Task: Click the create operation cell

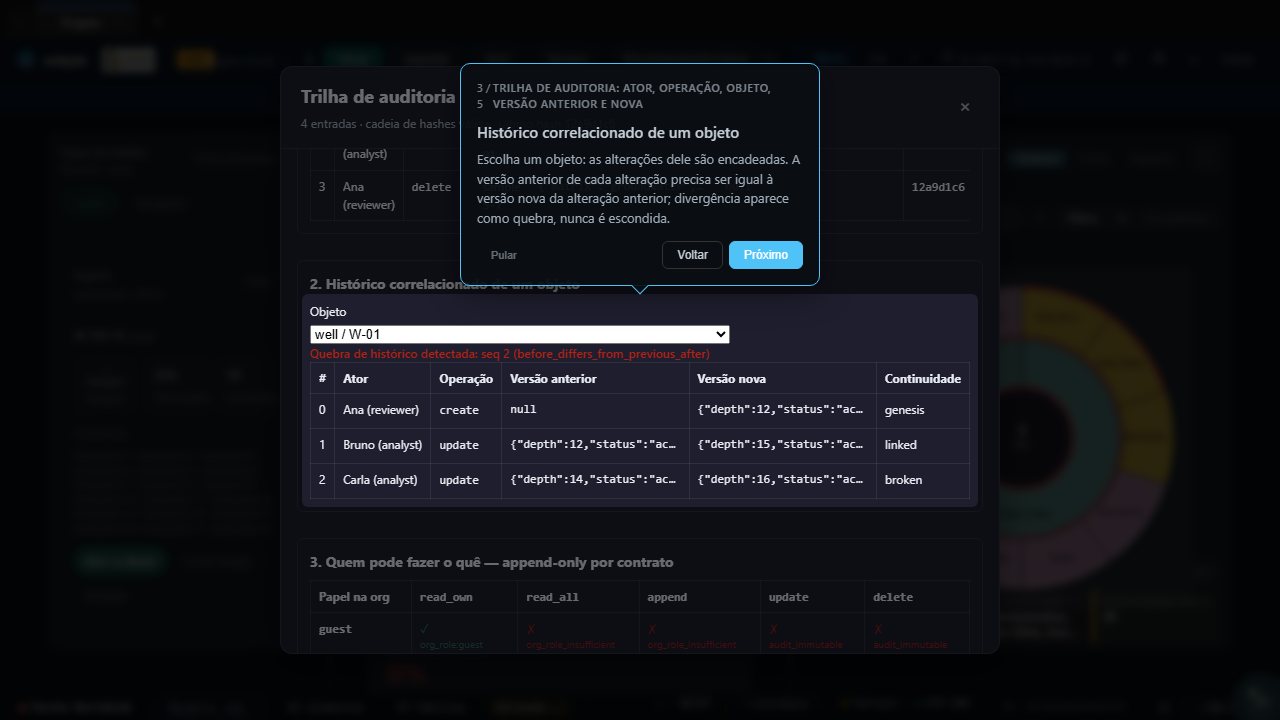Action: point(466,410)
